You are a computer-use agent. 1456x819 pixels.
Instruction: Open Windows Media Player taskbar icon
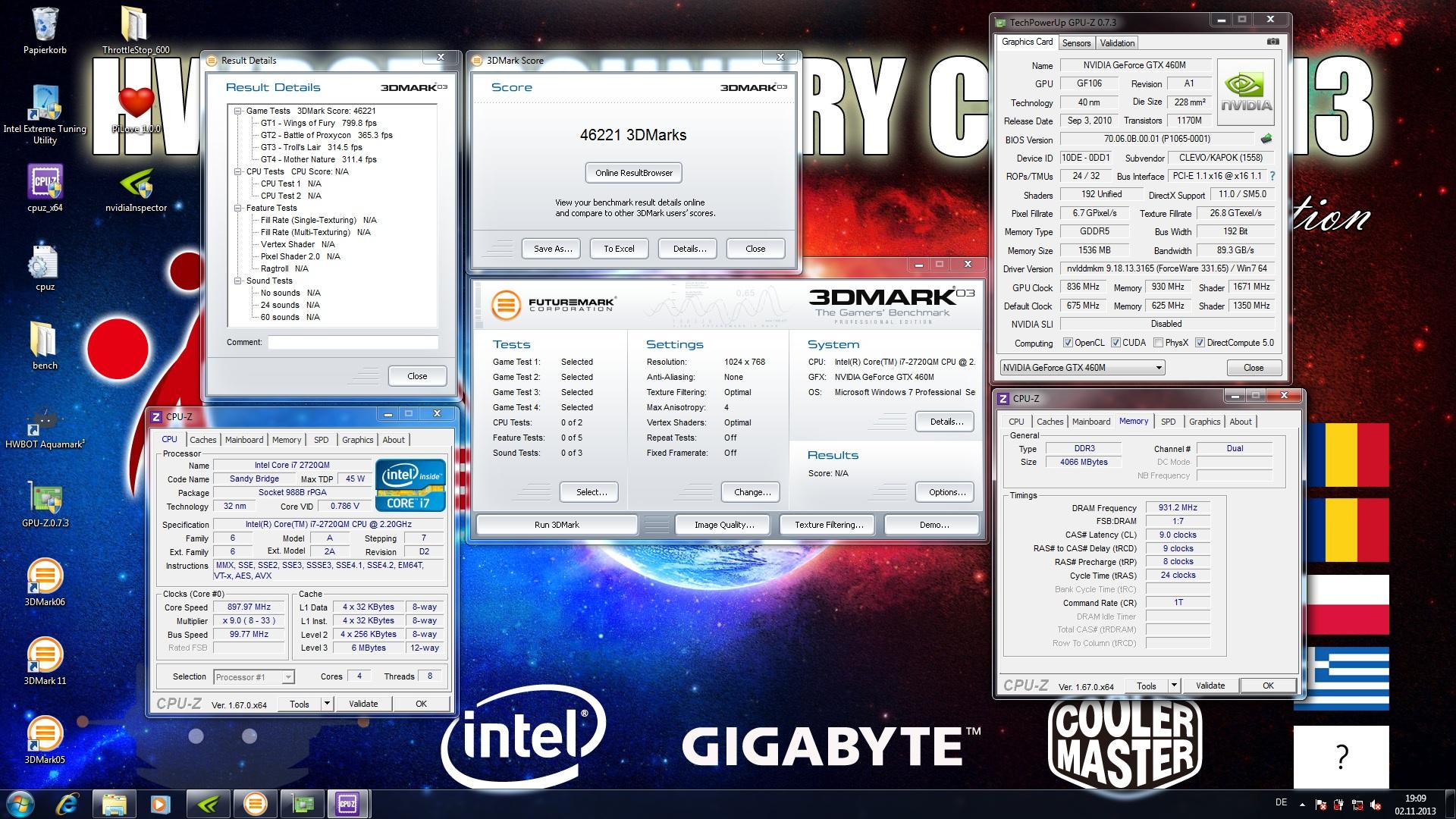point(161,803)
